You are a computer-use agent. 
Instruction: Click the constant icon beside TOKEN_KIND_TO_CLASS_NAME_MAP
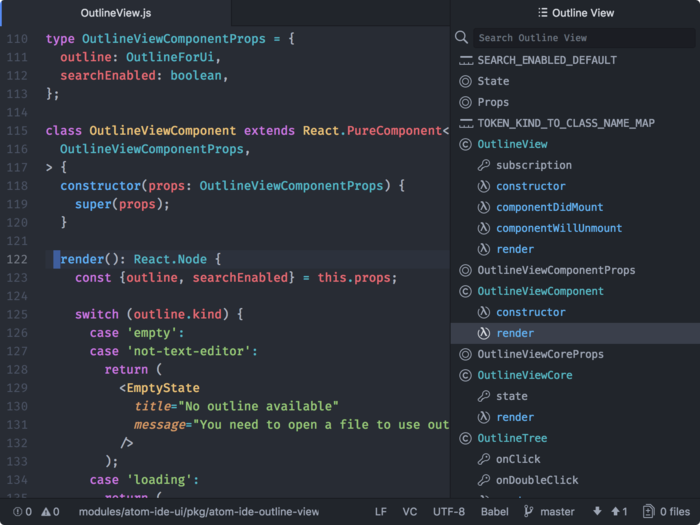click(x=466, y=123)
